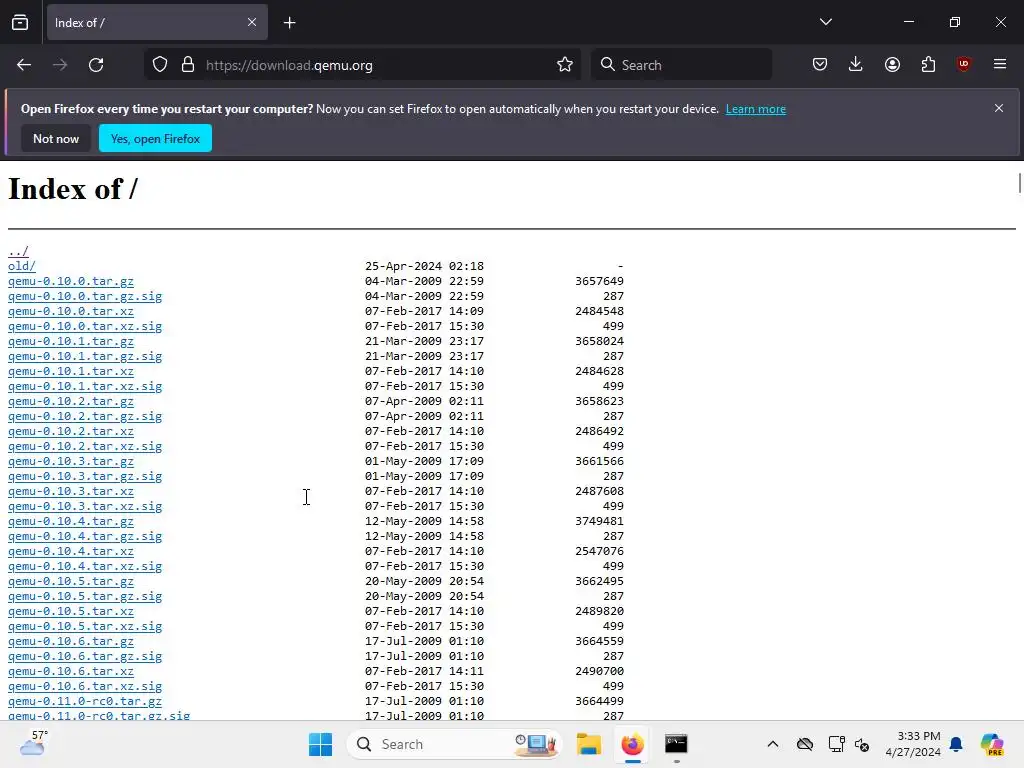Open qemu-0.10.4.tar.gz.sig link
This screenshot has height=768, width=1024.
point(85,536)
